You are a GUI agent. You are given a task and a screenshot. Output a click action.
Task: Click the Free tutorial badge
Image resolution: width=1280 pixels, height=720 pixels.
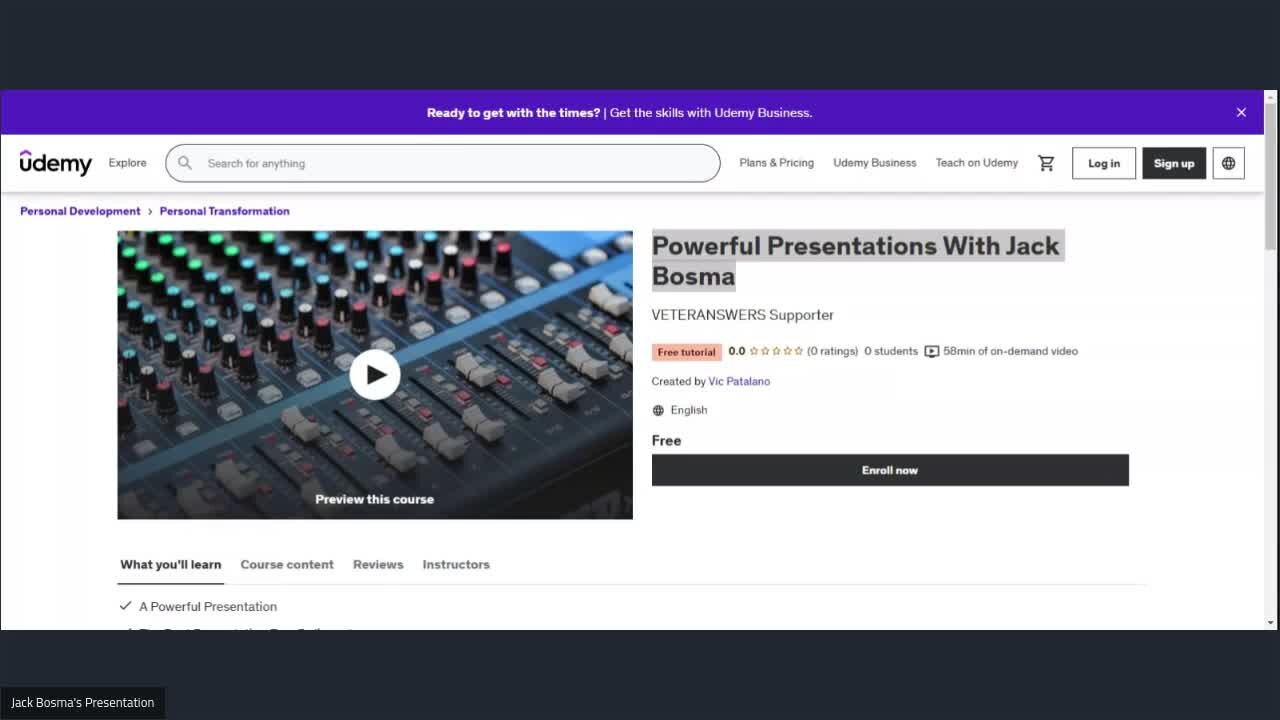(687, 352)
